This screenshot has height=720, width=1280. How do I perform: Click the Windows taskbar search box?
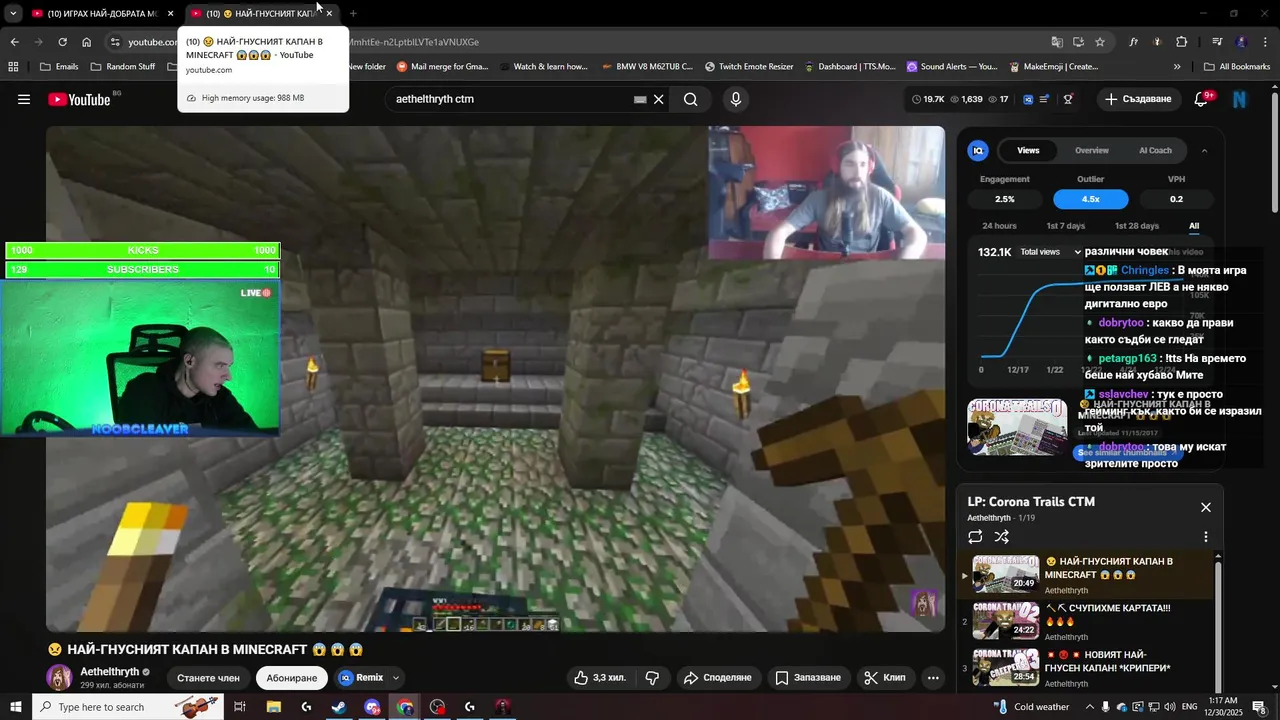[127, 707]
